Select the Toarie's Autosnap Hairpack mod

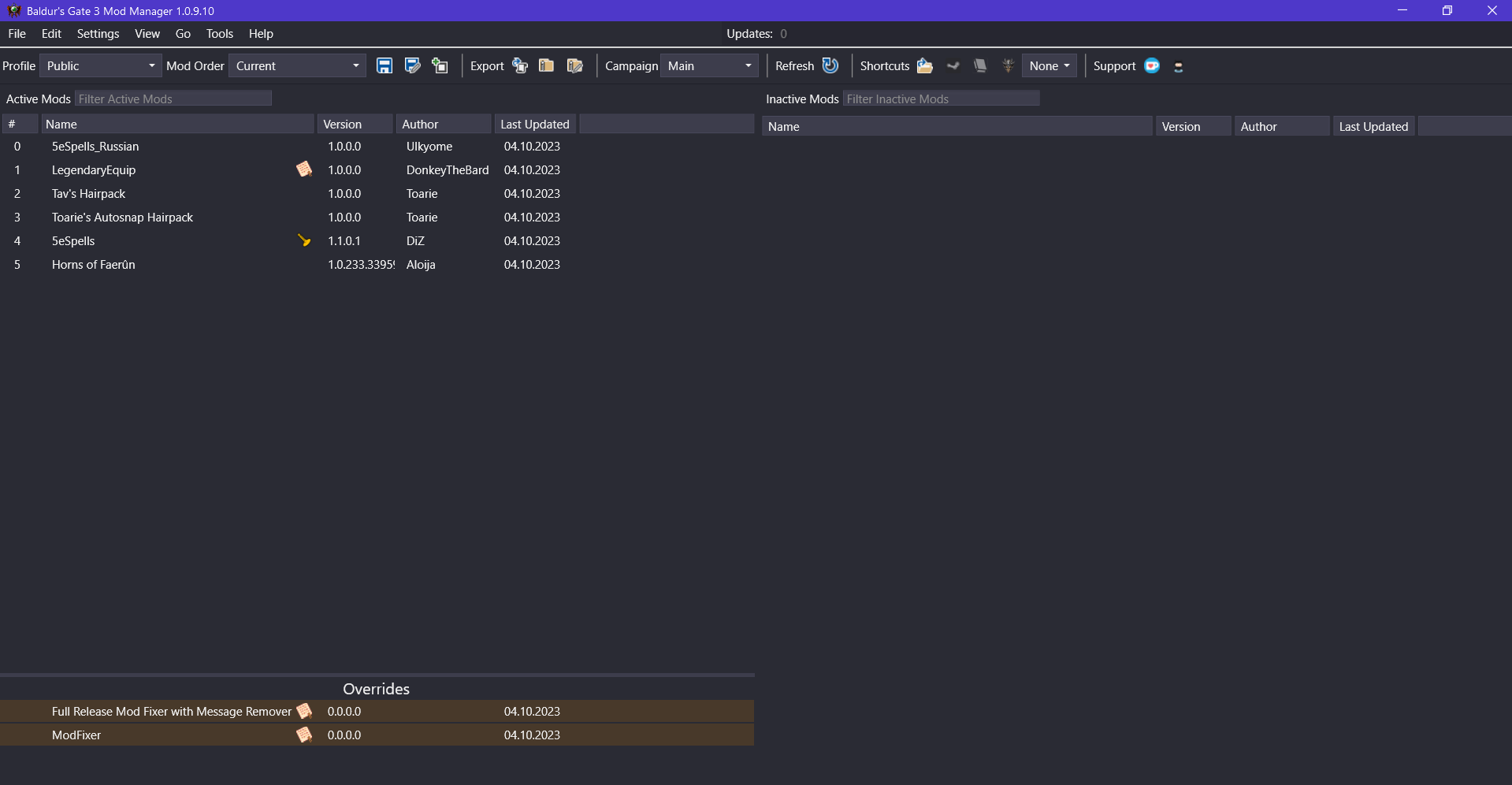tap(377, 218)
